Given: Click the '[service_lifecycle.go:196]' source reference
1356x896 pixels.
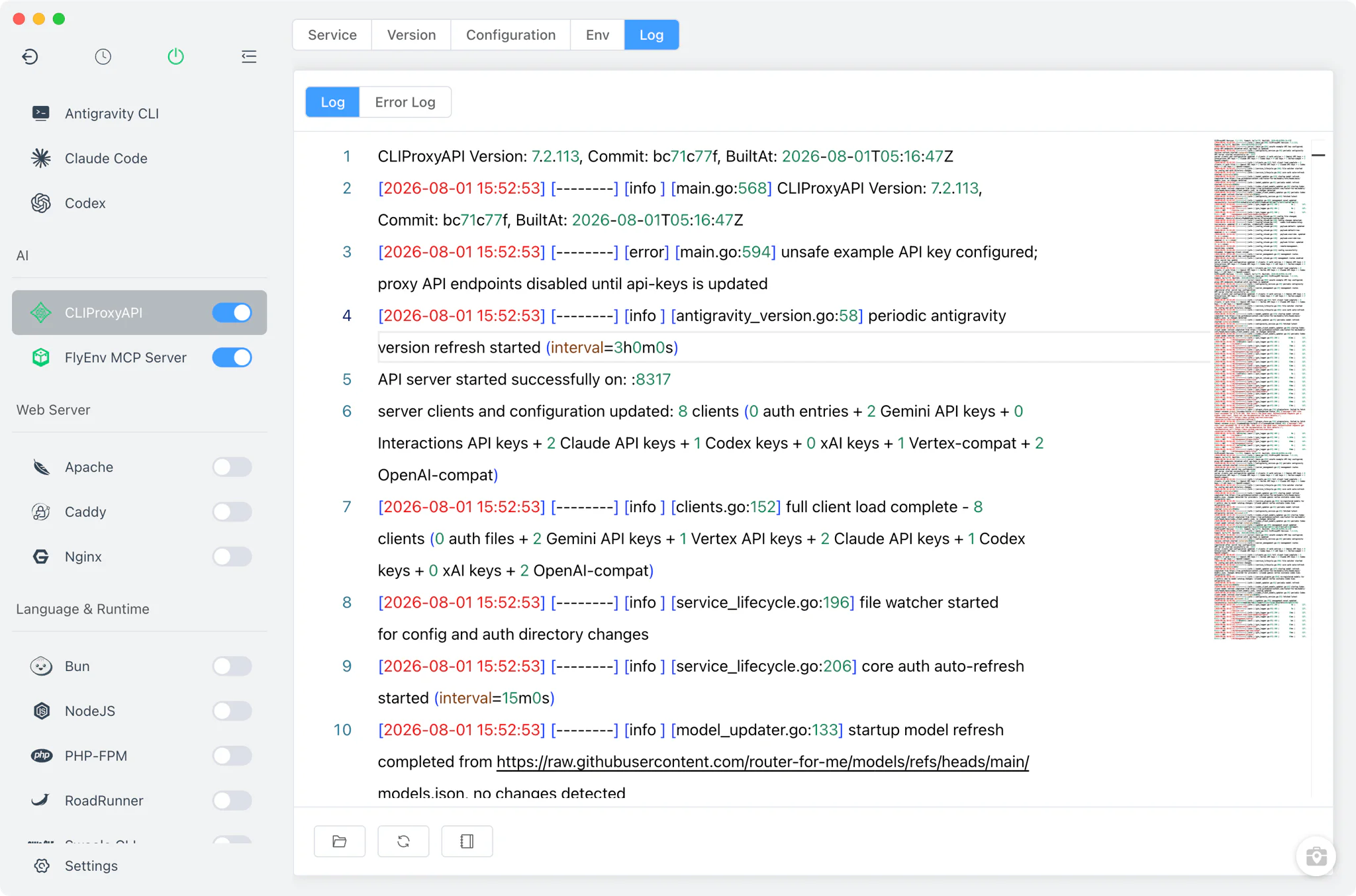Looking at the screenshot, I should [763, 602].
